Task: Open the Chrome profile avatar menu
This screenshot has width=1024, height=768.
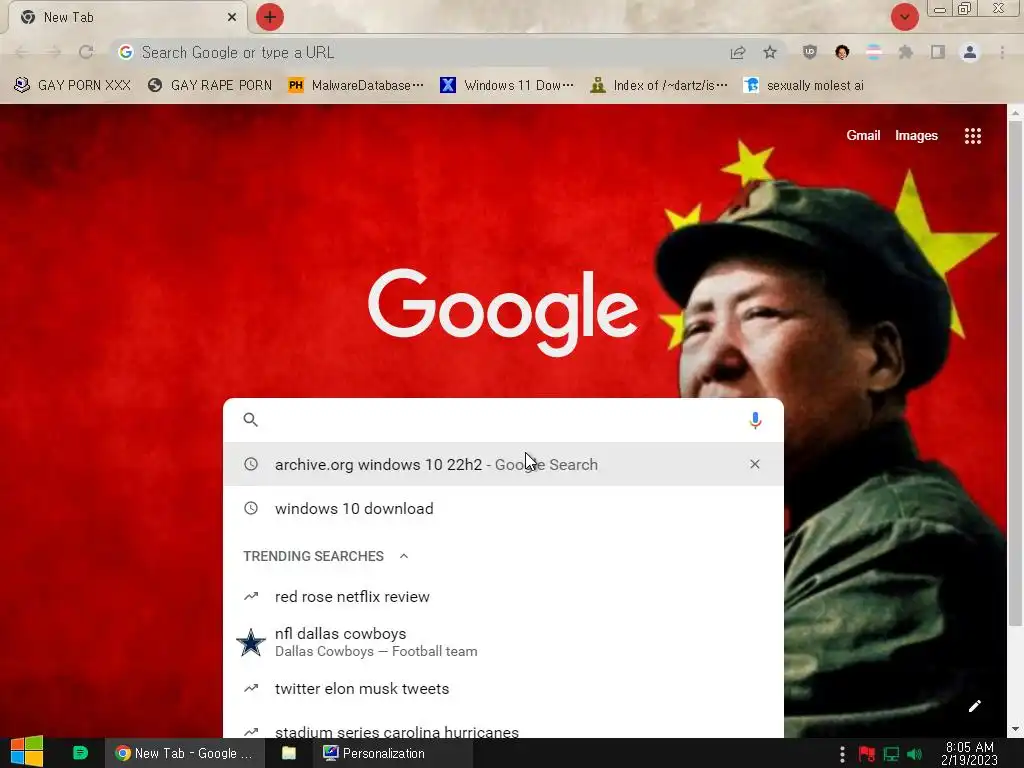Action: point(970,52)
